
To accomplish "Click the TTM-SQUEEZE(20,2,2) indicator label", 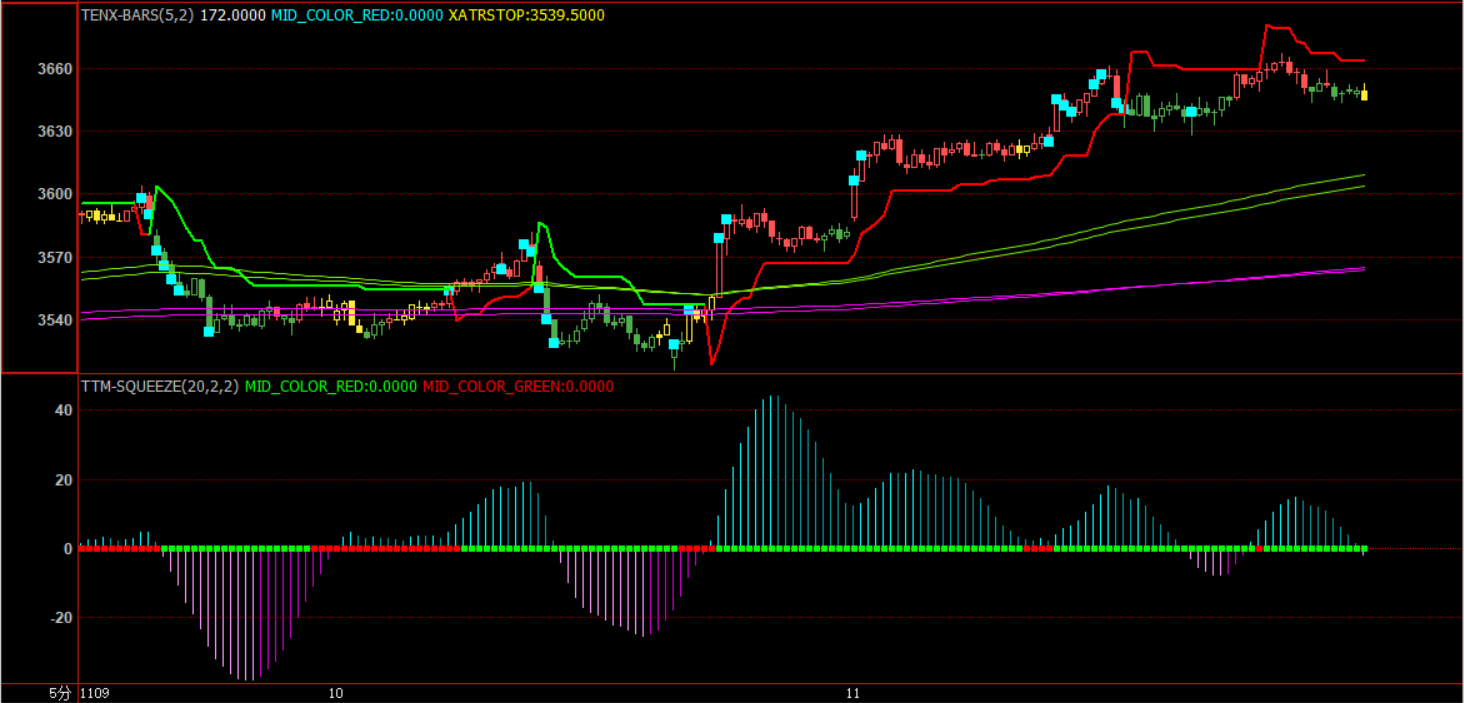I will coord(160,386).
